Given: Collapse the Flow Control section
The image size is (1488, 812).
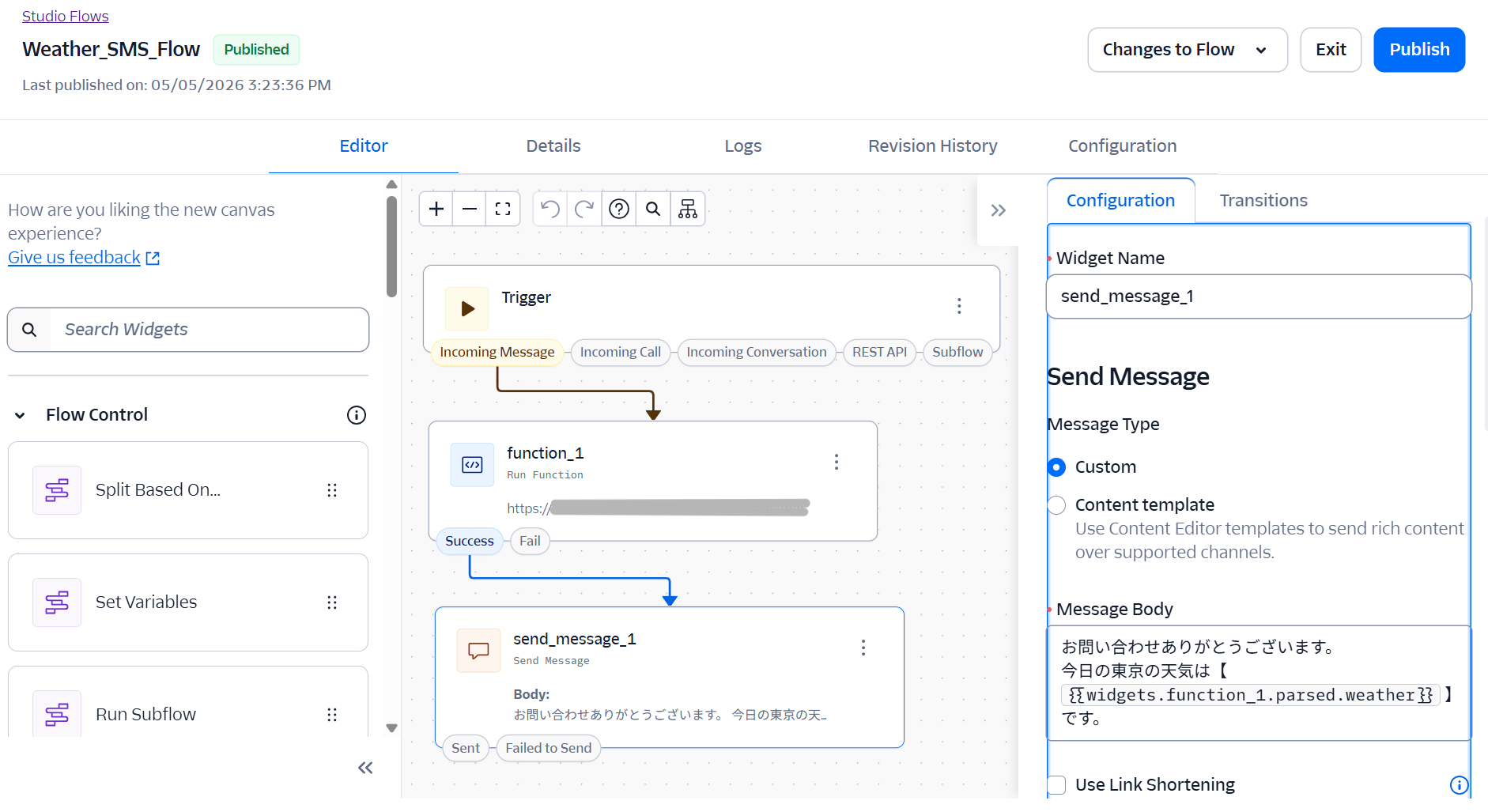Looking at the screenshot, I should coord(20,415).
